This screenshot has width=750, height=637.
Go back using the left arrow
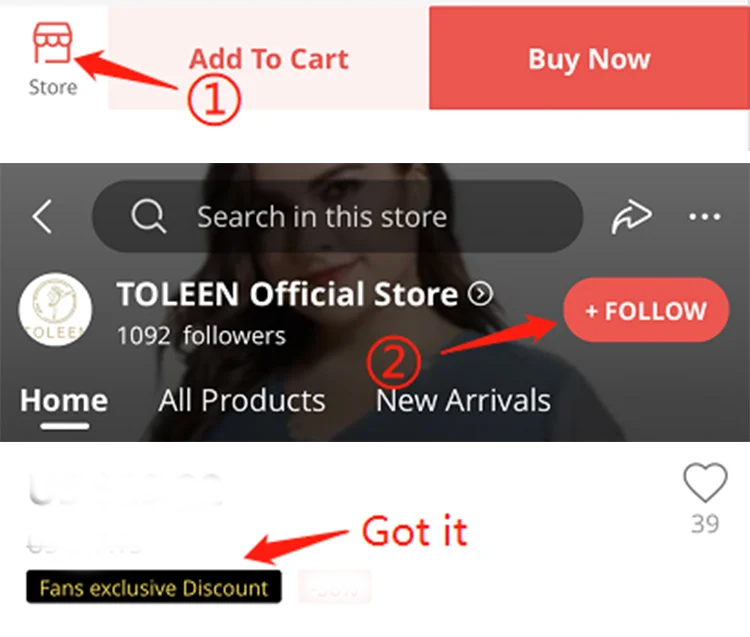pos(42,217)
